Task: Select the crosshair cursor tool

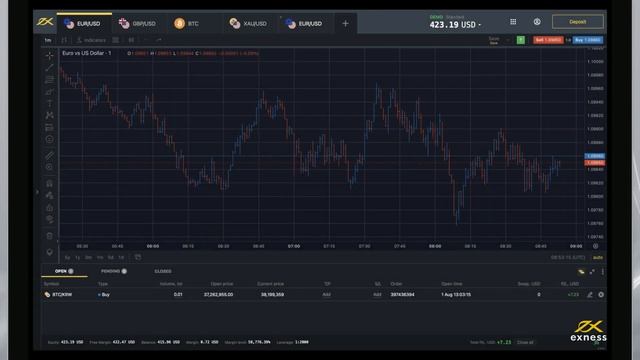Action: (x=49, y=56)
